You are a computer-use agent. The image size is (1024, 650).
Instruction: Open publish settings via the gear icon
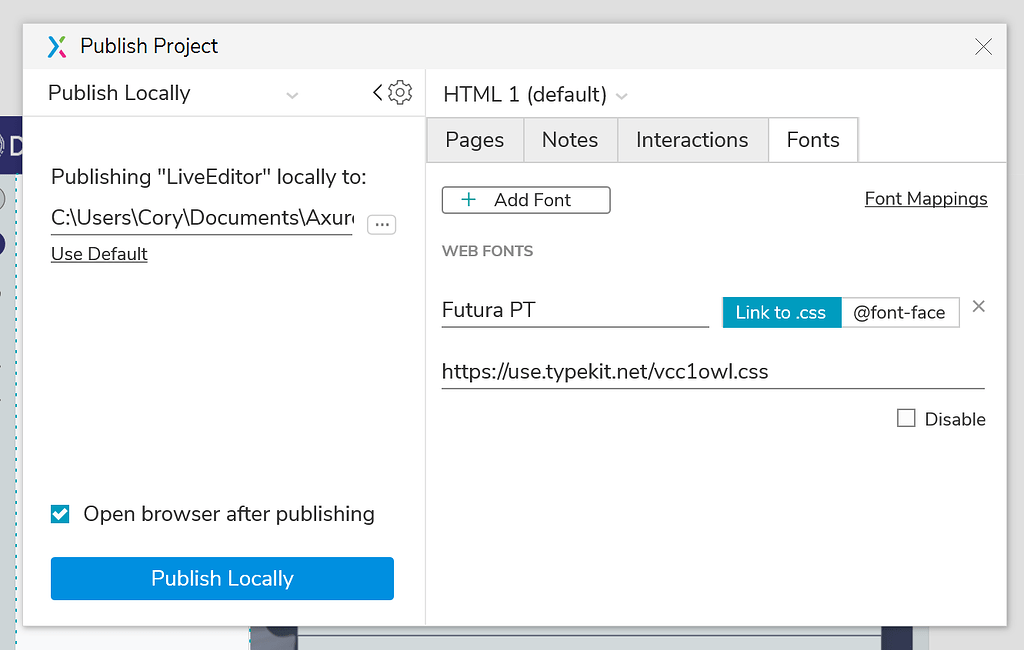(x=399, y=92)
